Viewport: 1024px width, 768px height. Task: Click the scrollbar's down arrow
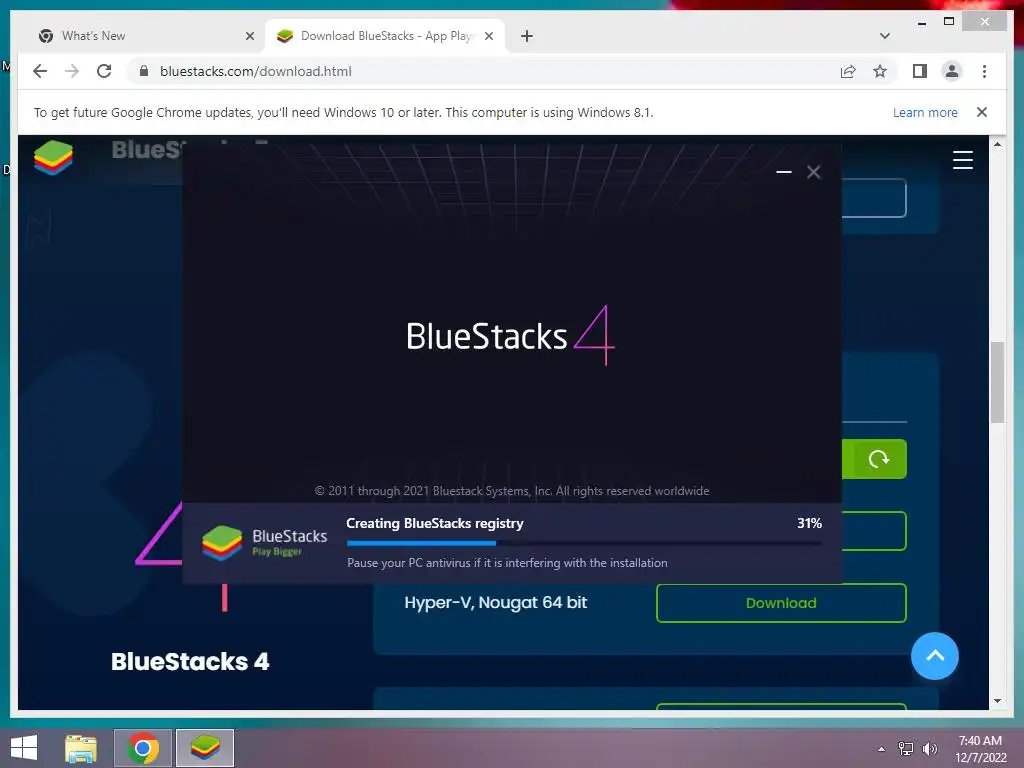point(997,701)
